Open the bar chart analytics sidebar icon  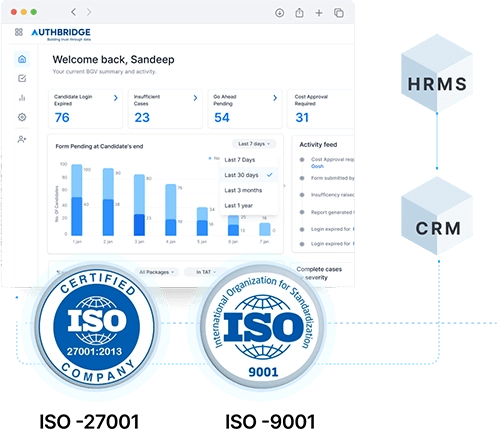point(22,98)
